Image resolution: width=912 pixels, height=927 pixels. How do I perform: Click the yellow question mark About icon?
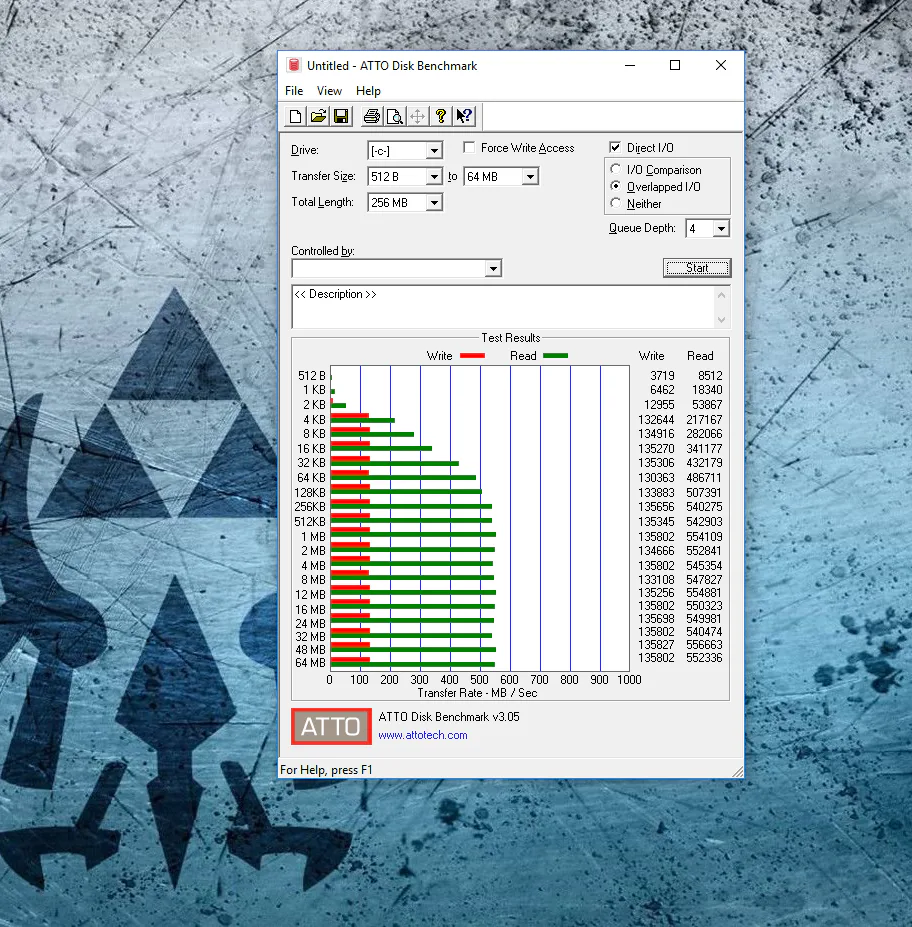pos(440,116)
